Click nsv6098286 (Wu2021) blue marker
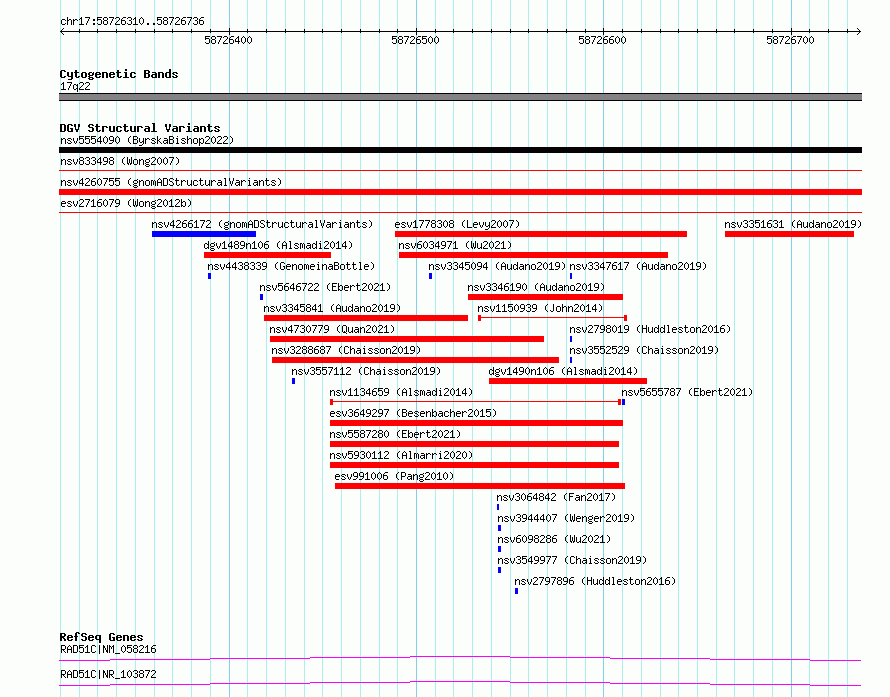 click(x=499, y=549)
